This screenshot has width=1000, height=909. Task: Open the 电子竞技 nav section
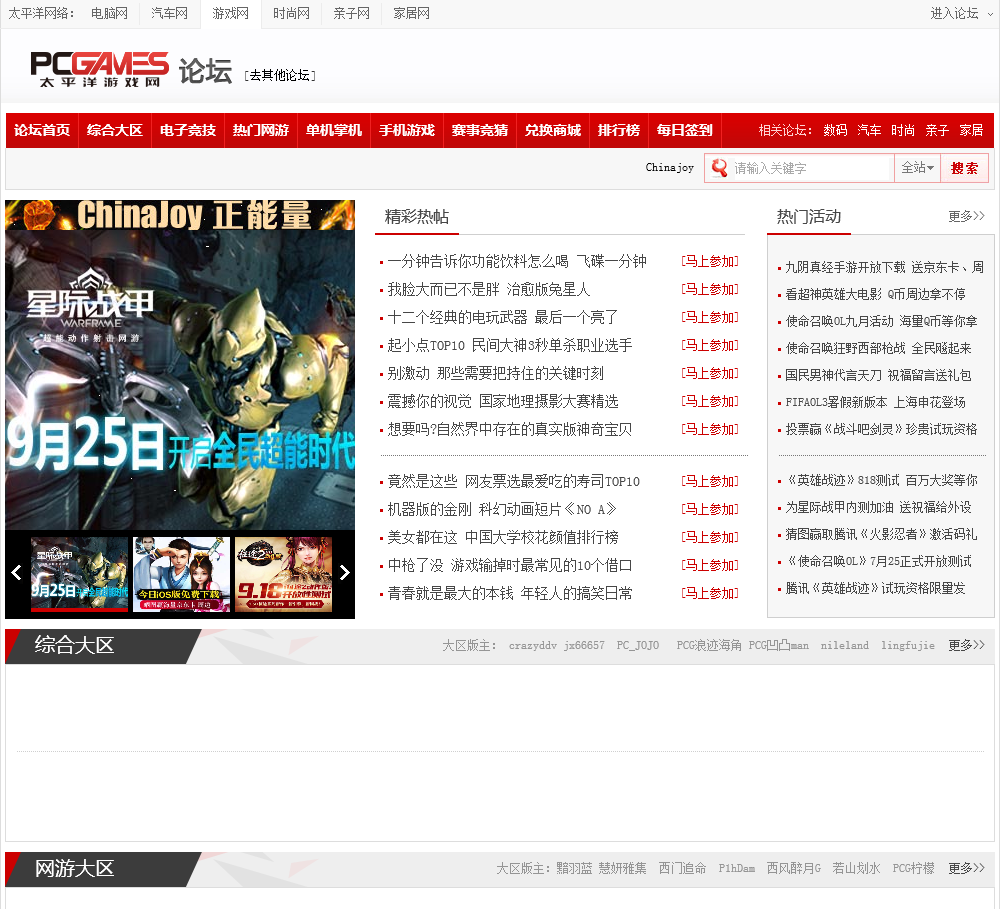point(188,130)
